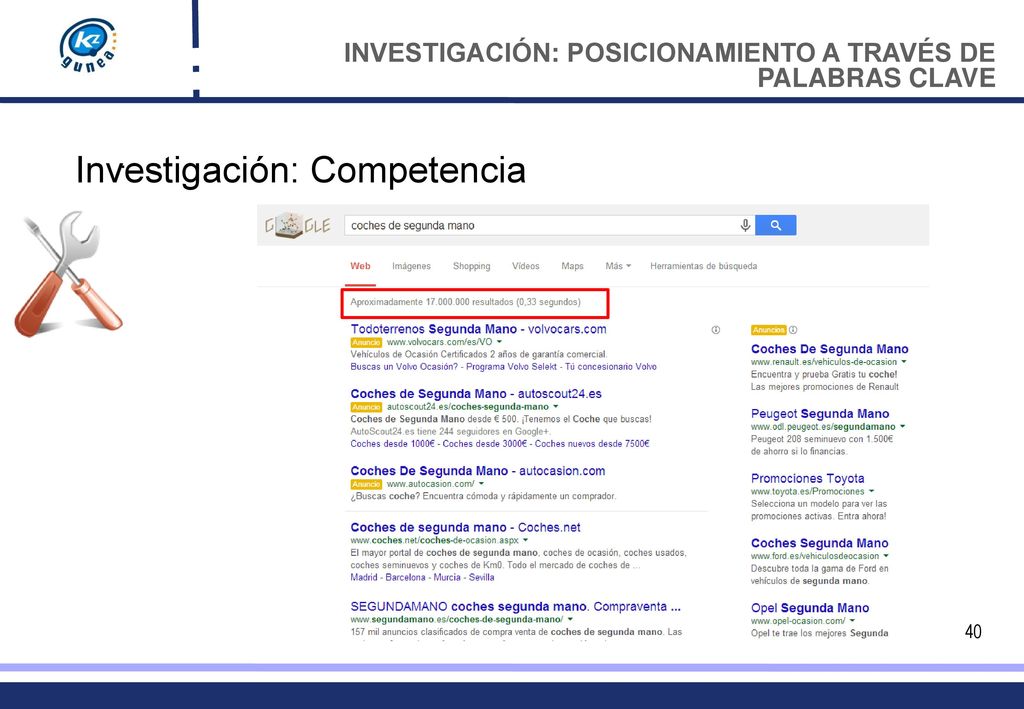1024x709 pixels.
Task: Open sidebar ad Opel Segunda Mano
Action: point(810,608)
